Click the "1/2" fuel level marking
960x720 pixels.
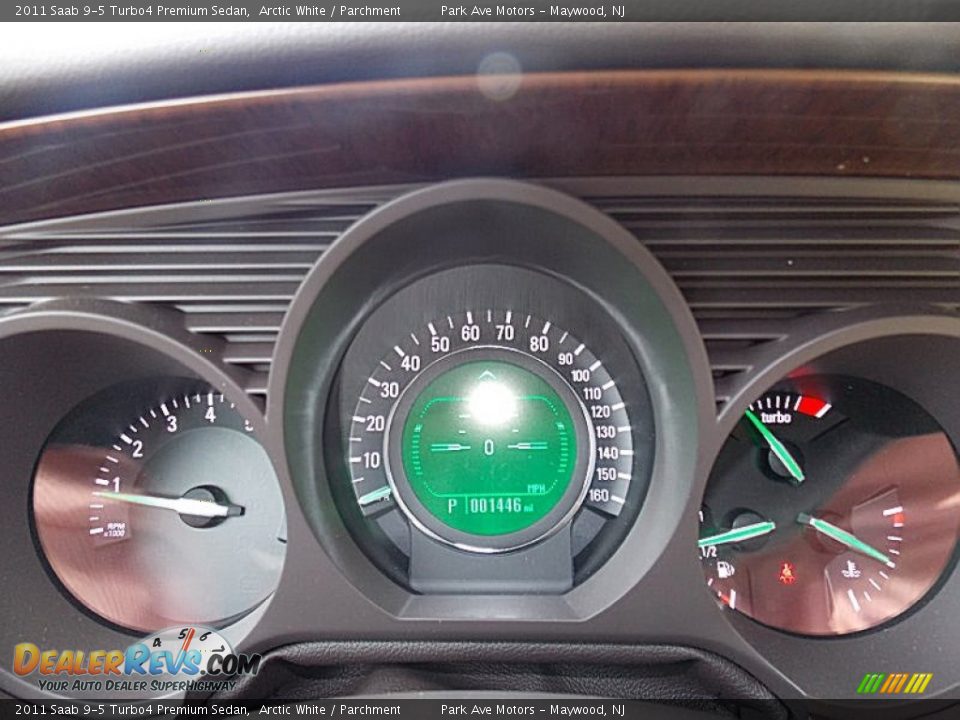click(x=708, y=552)
